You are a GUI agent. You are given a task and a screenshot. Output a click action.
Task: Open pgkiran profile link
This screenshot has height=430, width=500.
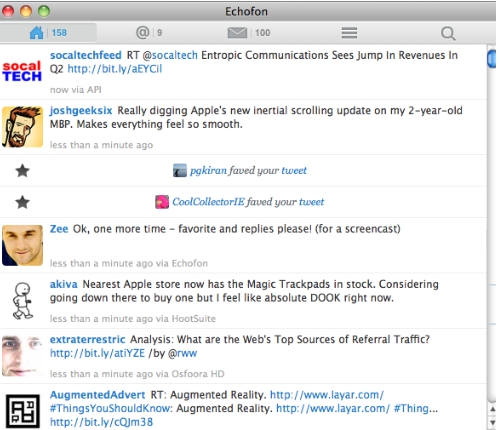(x=208, y=170)
